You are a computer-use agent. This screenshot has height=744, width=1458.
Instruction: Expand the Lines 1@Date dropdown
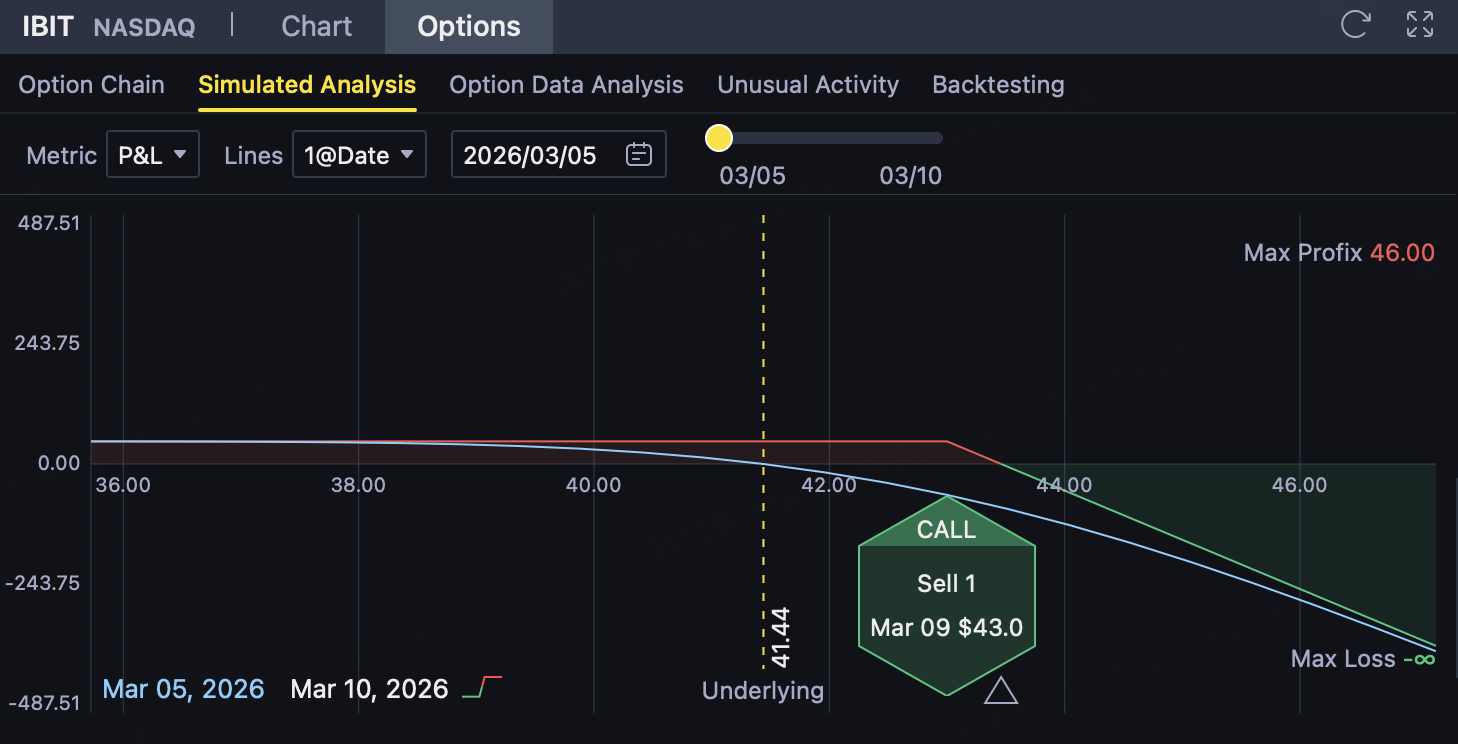pos(359,155)
